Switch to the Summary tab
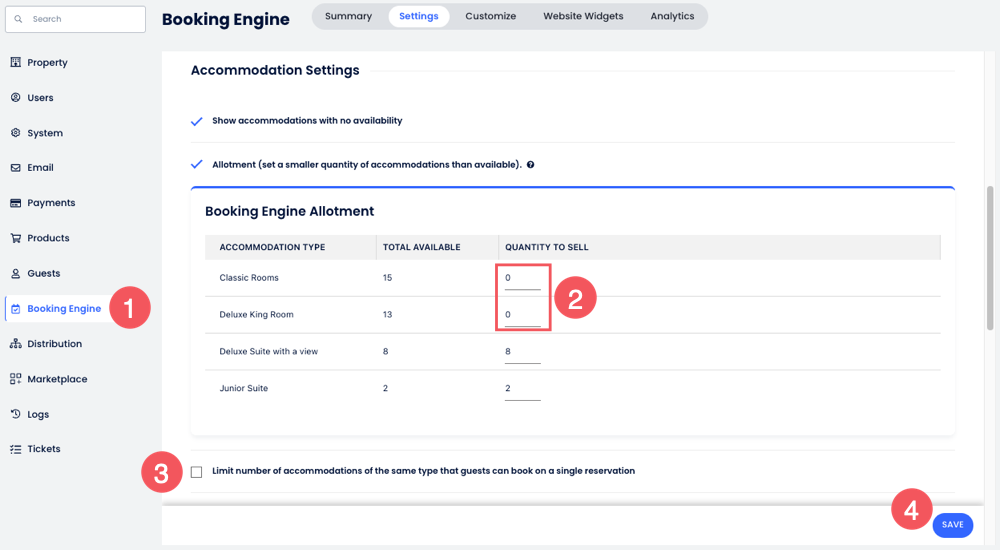The width and height of the screenshot is (1000, 550). coord(348,16)
